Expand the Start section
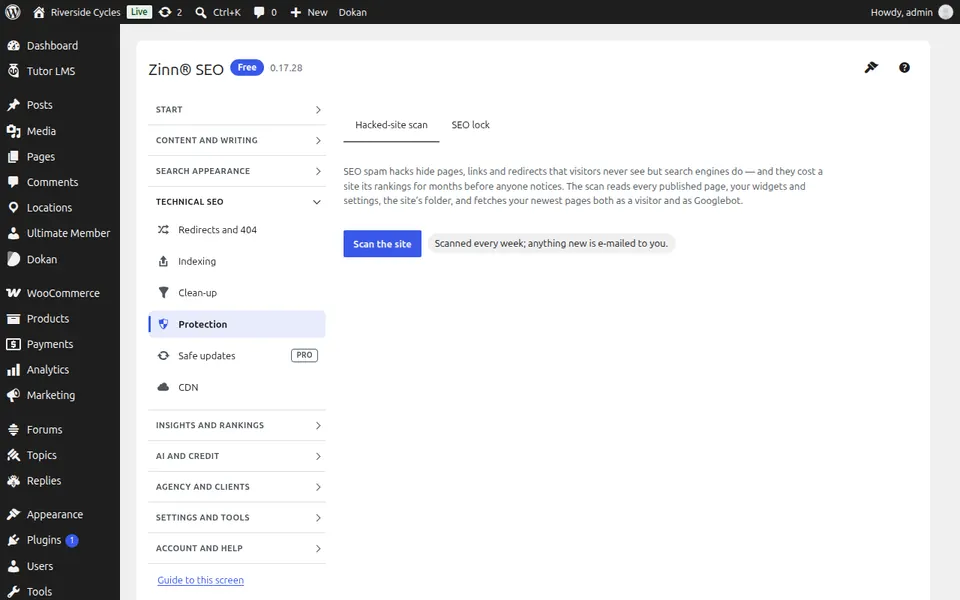Viewport: 960px width, 600px height. click(x=237, y=110)
